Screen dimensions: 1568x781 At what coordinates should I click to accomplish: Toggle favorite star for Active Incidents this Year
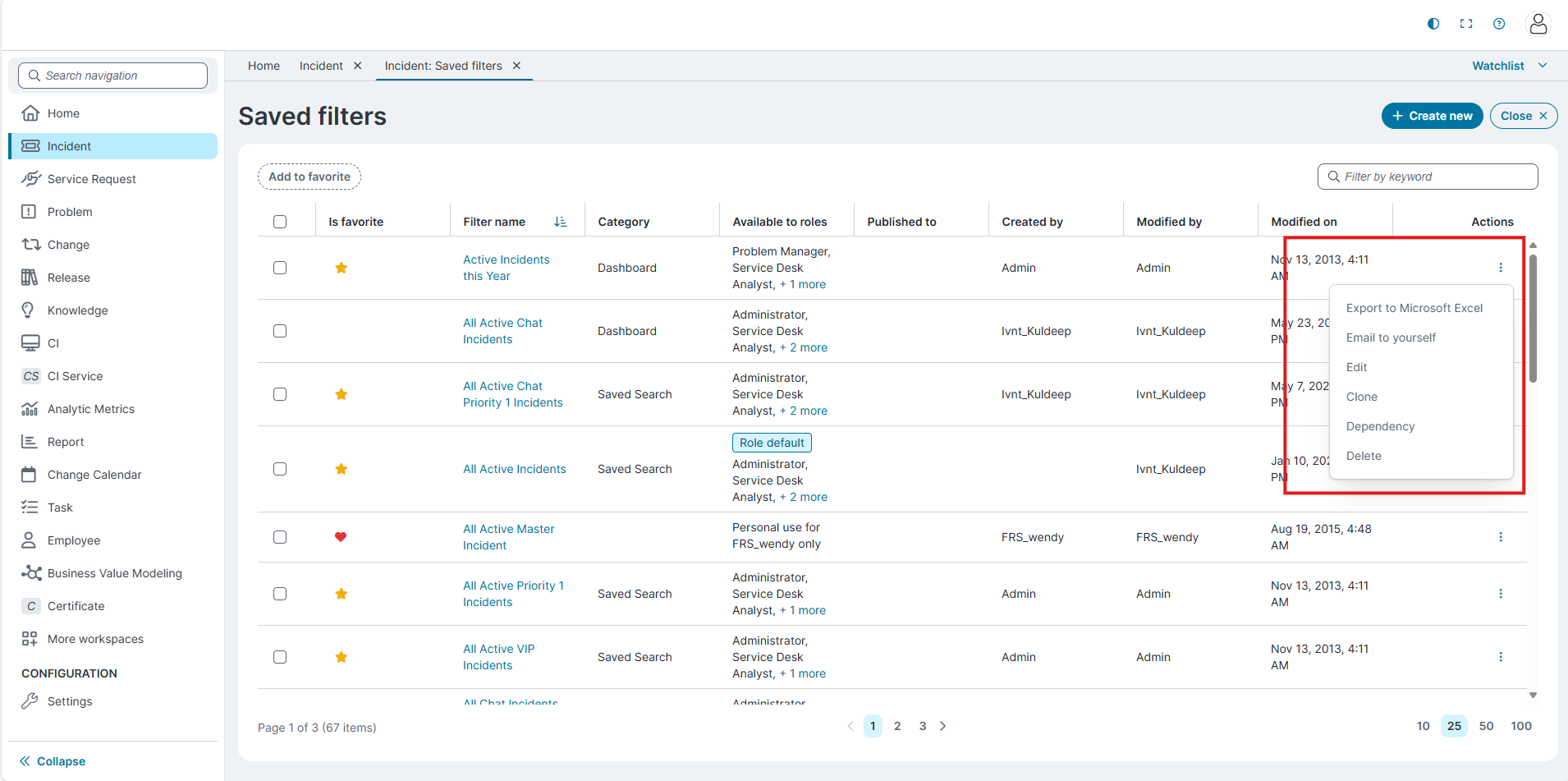point(342,268)
